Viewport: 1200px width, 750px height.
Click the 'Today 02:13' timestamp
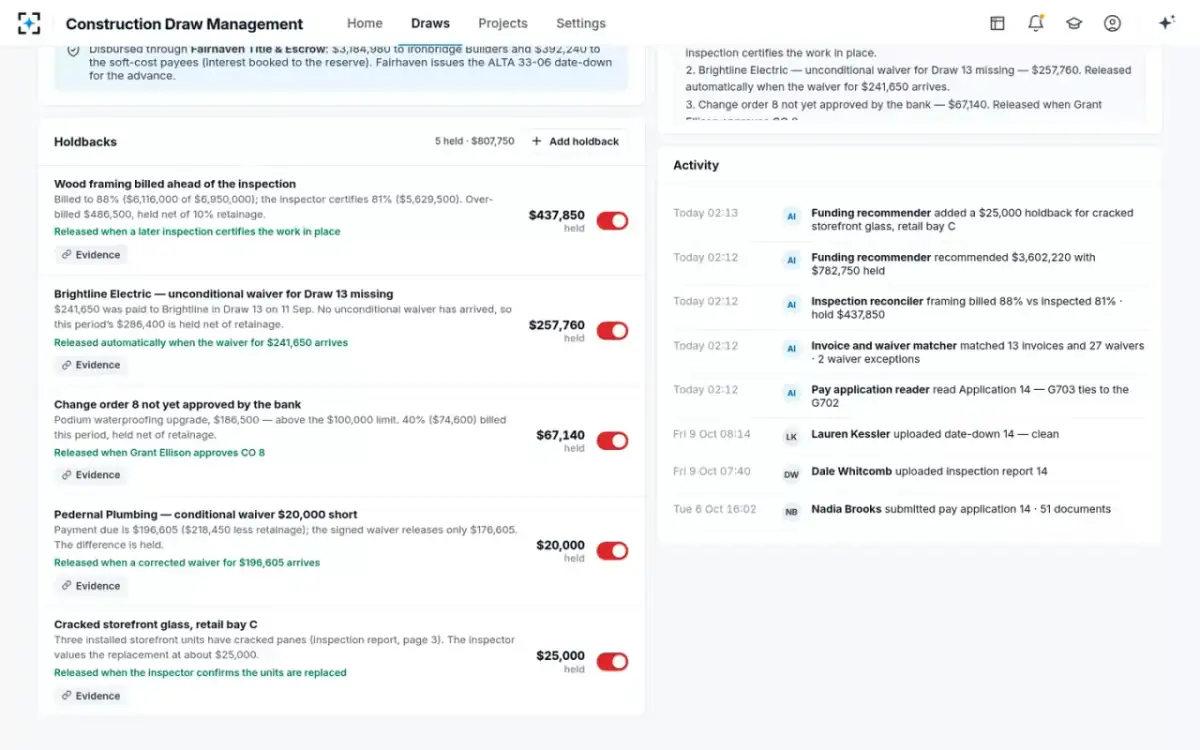(x=706, y=213)
